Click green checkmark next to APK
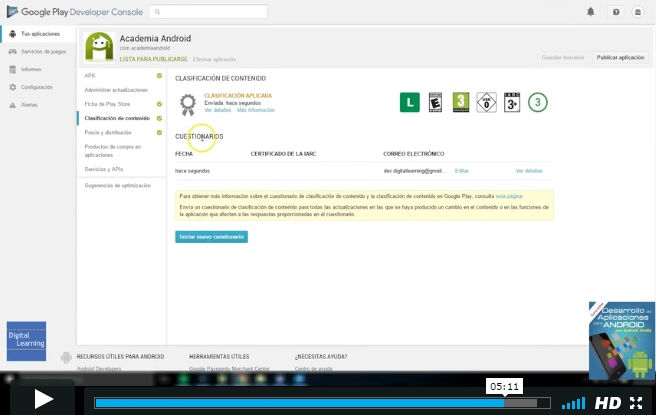 point(159,76)
